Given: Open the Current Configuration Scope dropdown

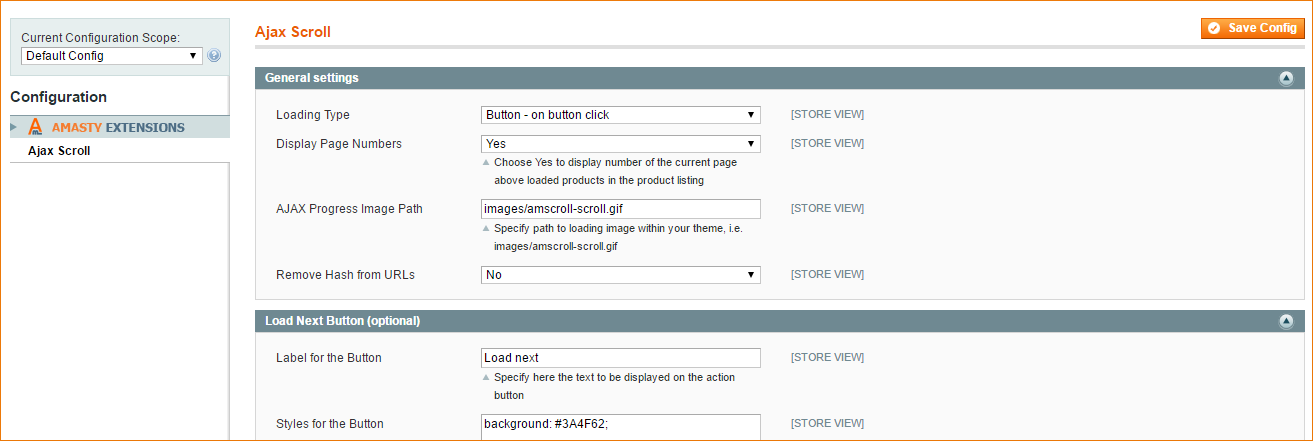Looking at the screenshot, I should 112,56.
